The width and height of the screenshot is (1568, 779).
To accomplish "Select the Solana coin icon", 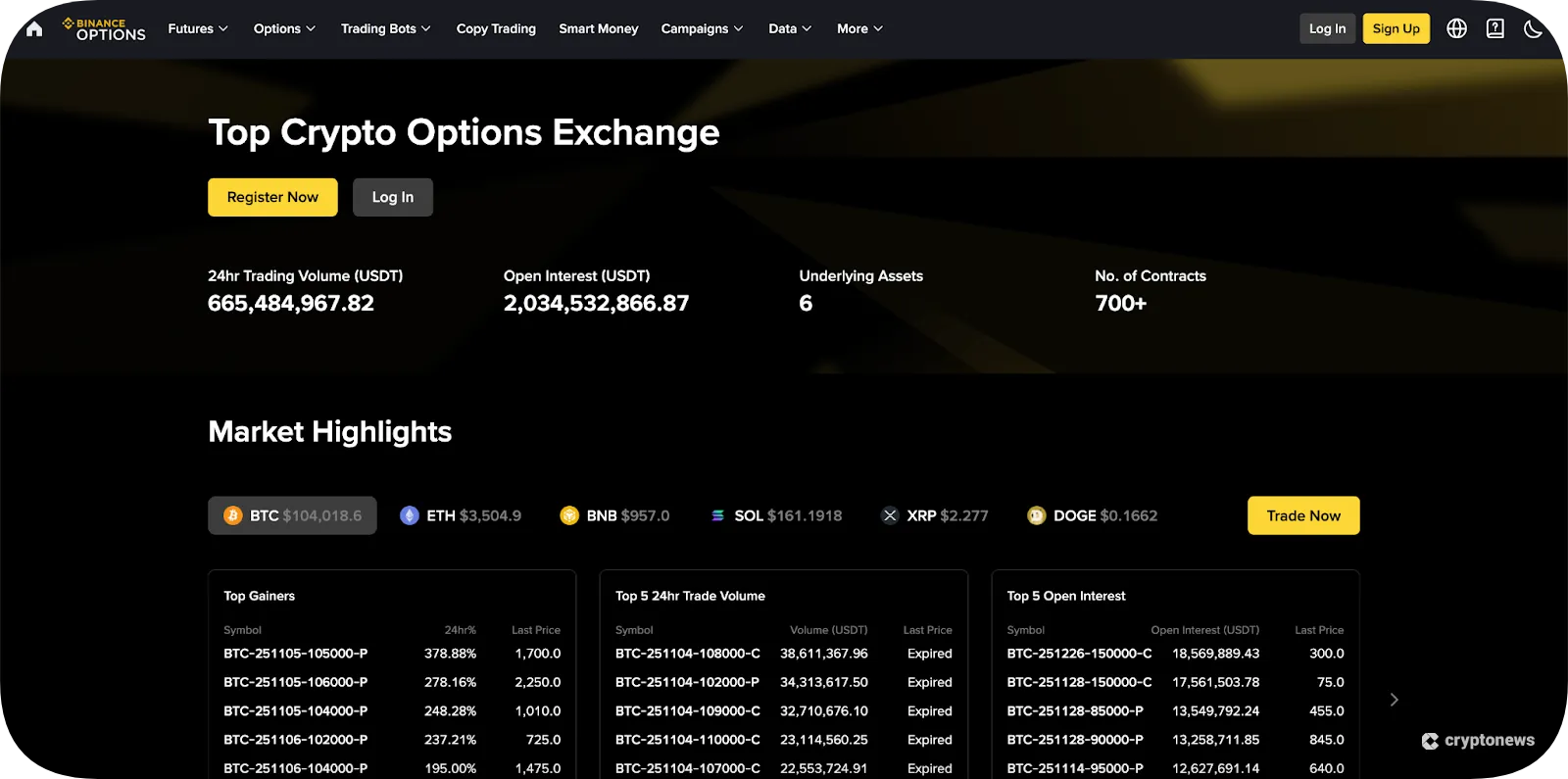I will 717,515.
